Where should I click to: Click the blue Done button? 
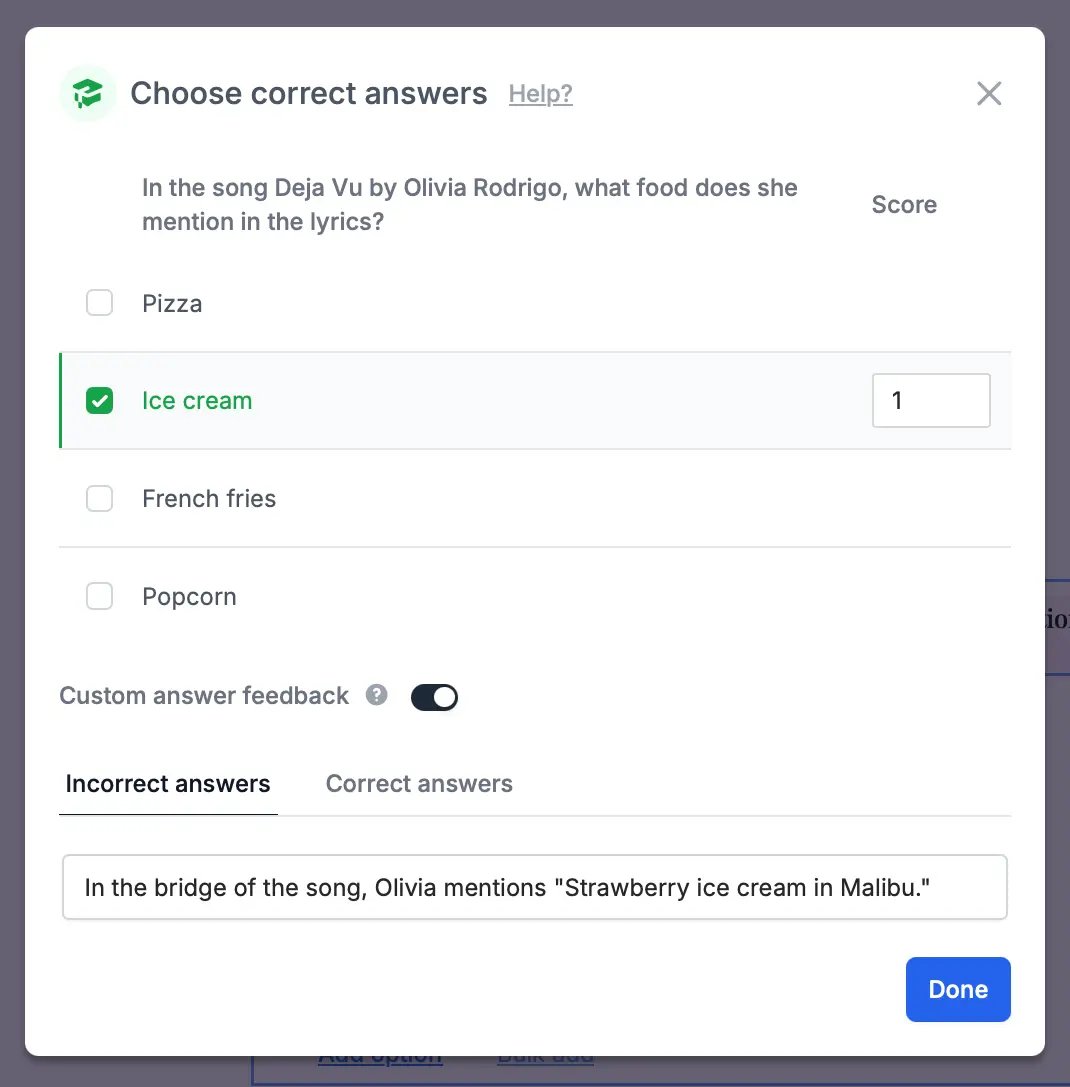click(x=958, y=989)
